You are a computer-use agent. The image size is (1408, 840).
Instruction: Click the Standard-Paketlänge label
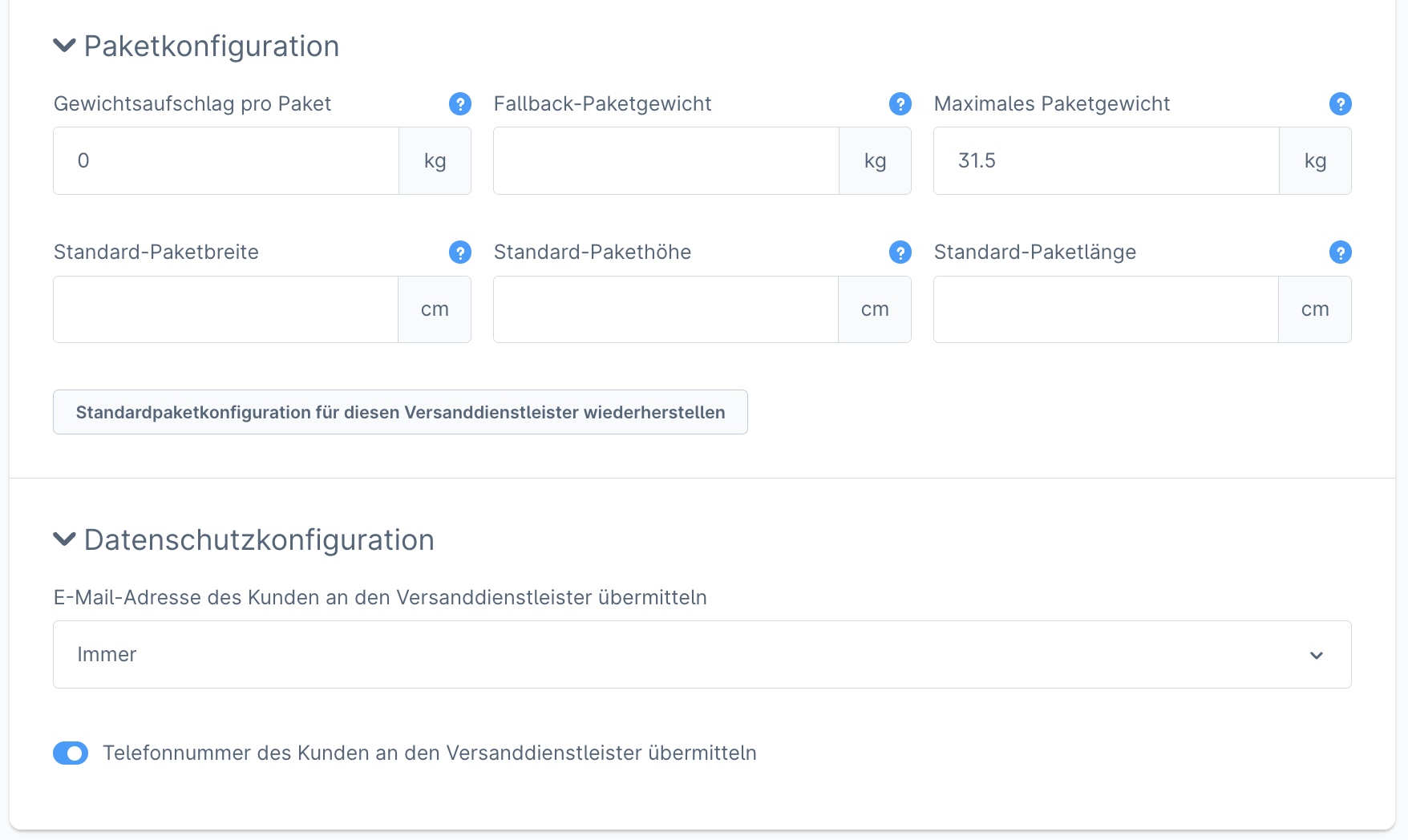coord(1035,252)
